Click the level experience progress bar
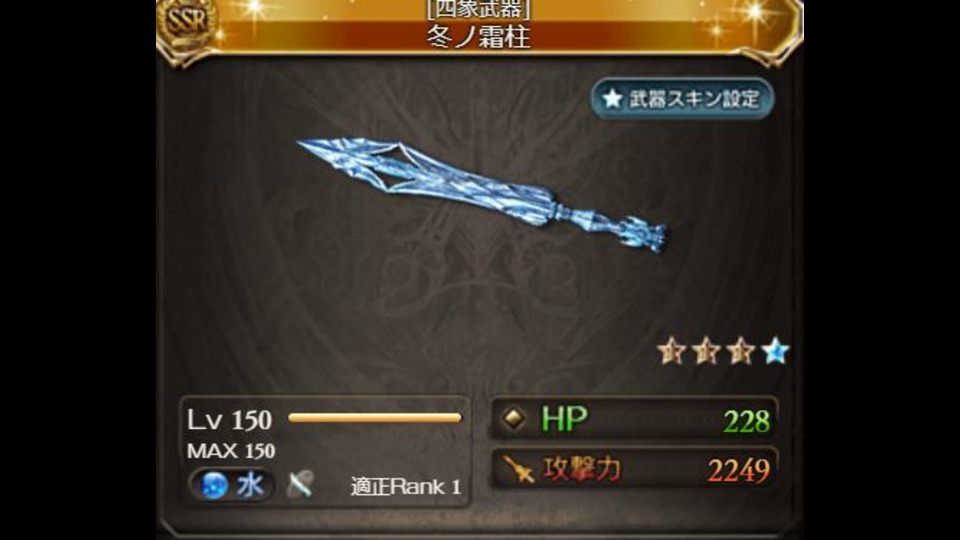Viewport: 960px width, 540px height. (375, 418)
